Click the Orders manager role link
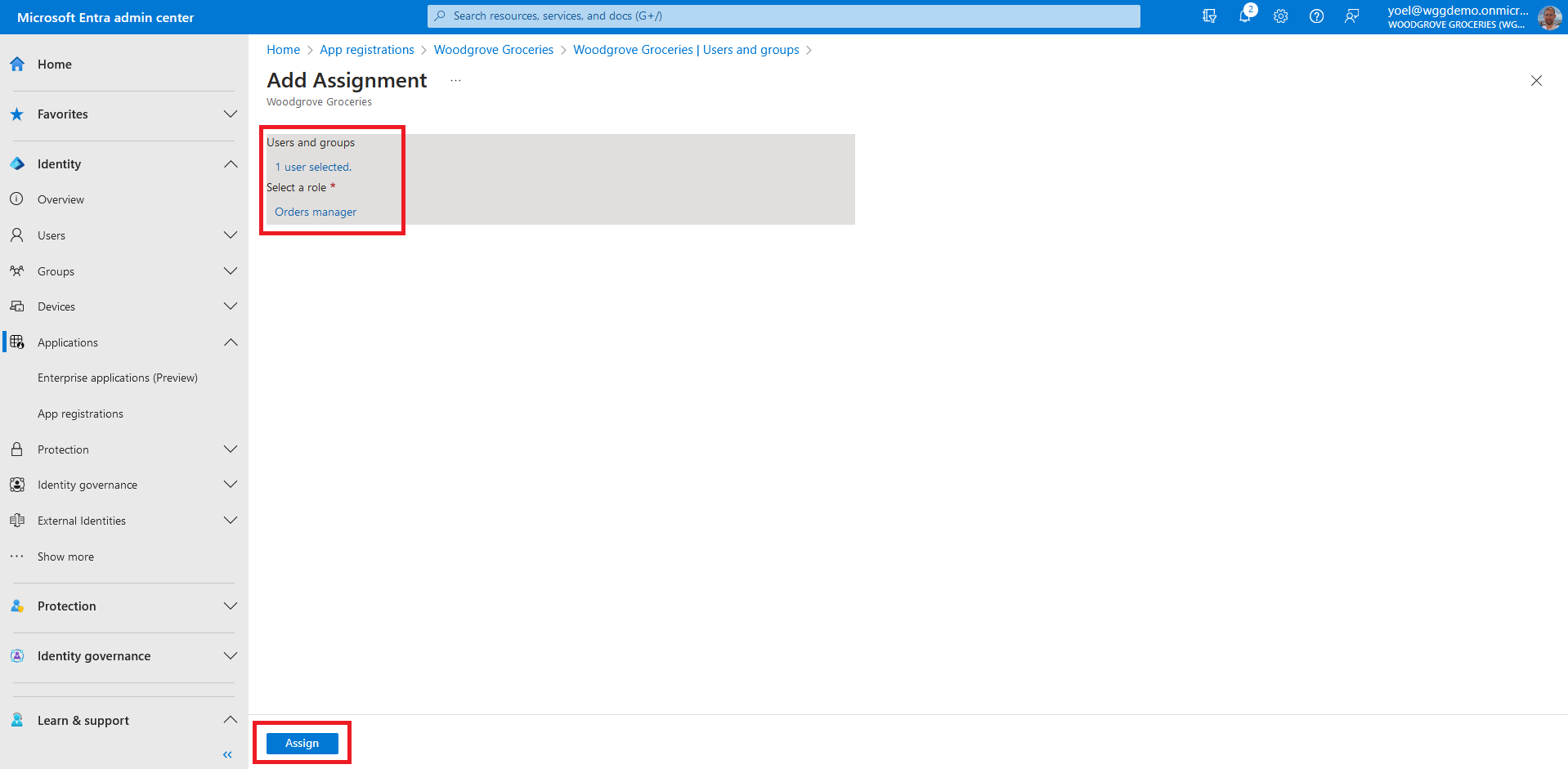 point(316,212)
